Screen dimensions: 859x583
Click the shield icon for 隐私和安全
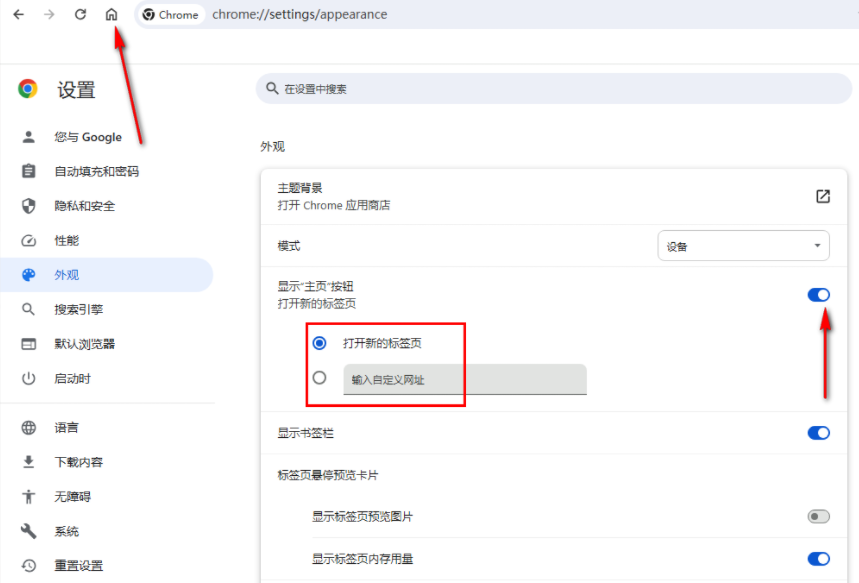coord(28,205)
